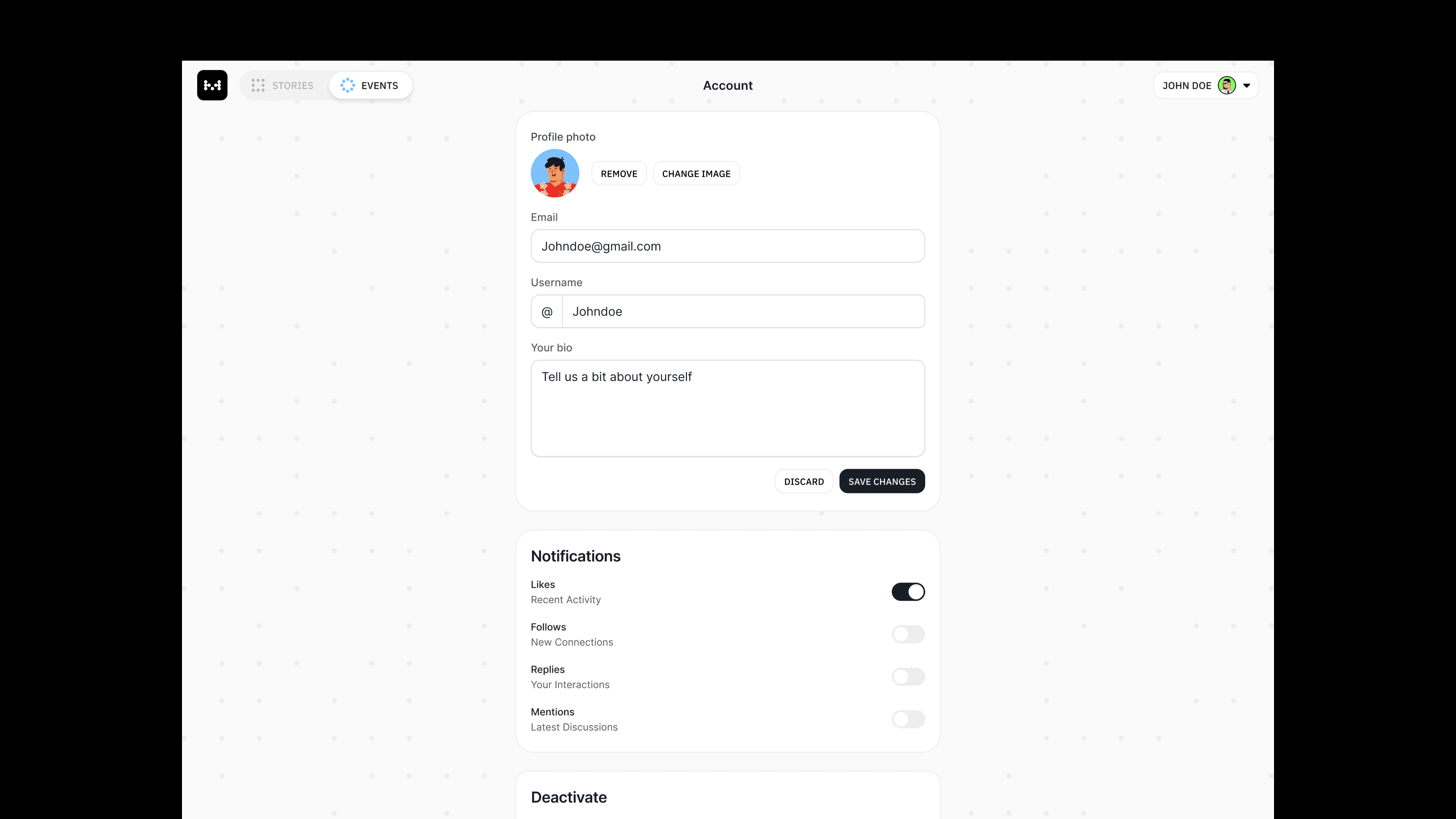The width and height of the screenshot is (1456, 819).
Task: Expand the John Doe account menu
Action: 1206,85
